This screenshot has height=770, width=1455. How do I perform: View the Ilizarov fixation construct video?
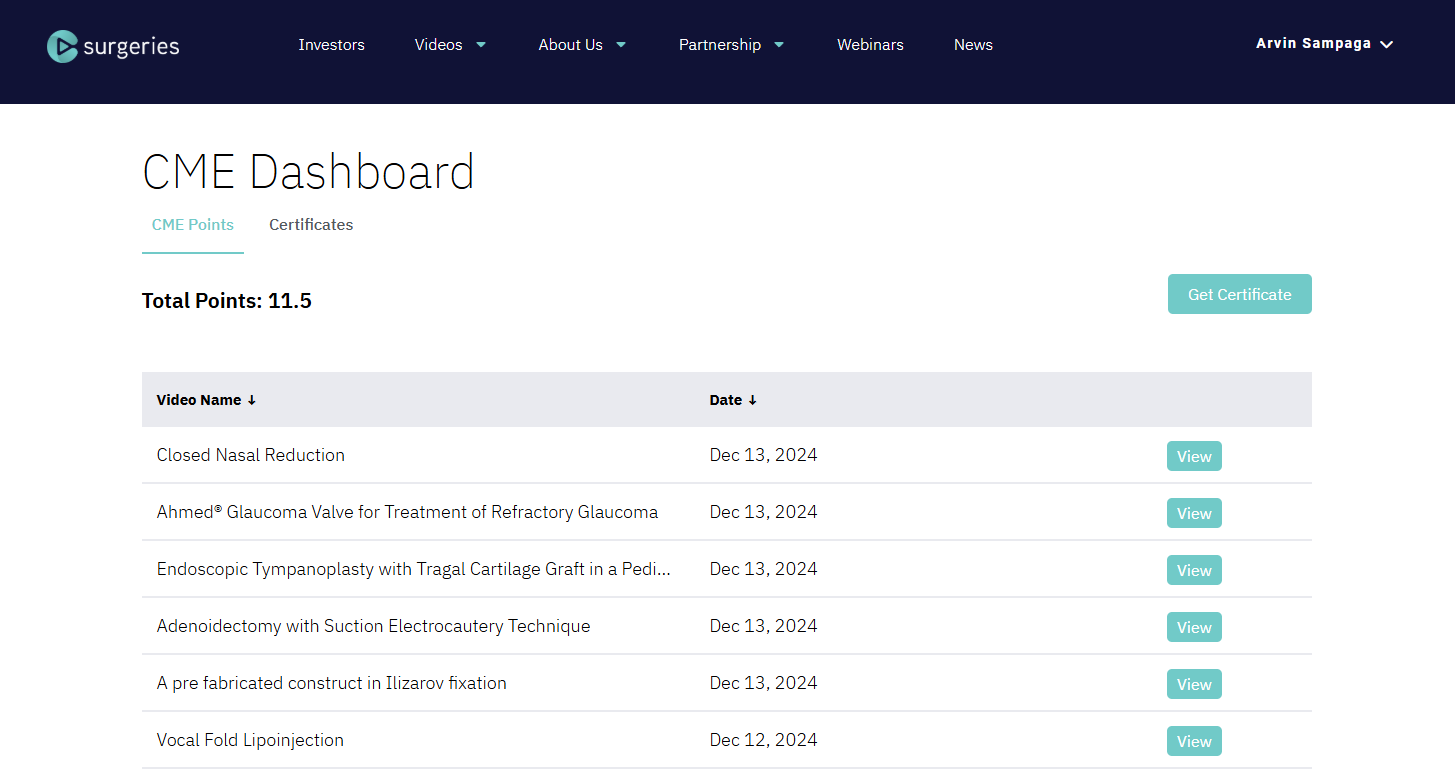(1194, 684)
